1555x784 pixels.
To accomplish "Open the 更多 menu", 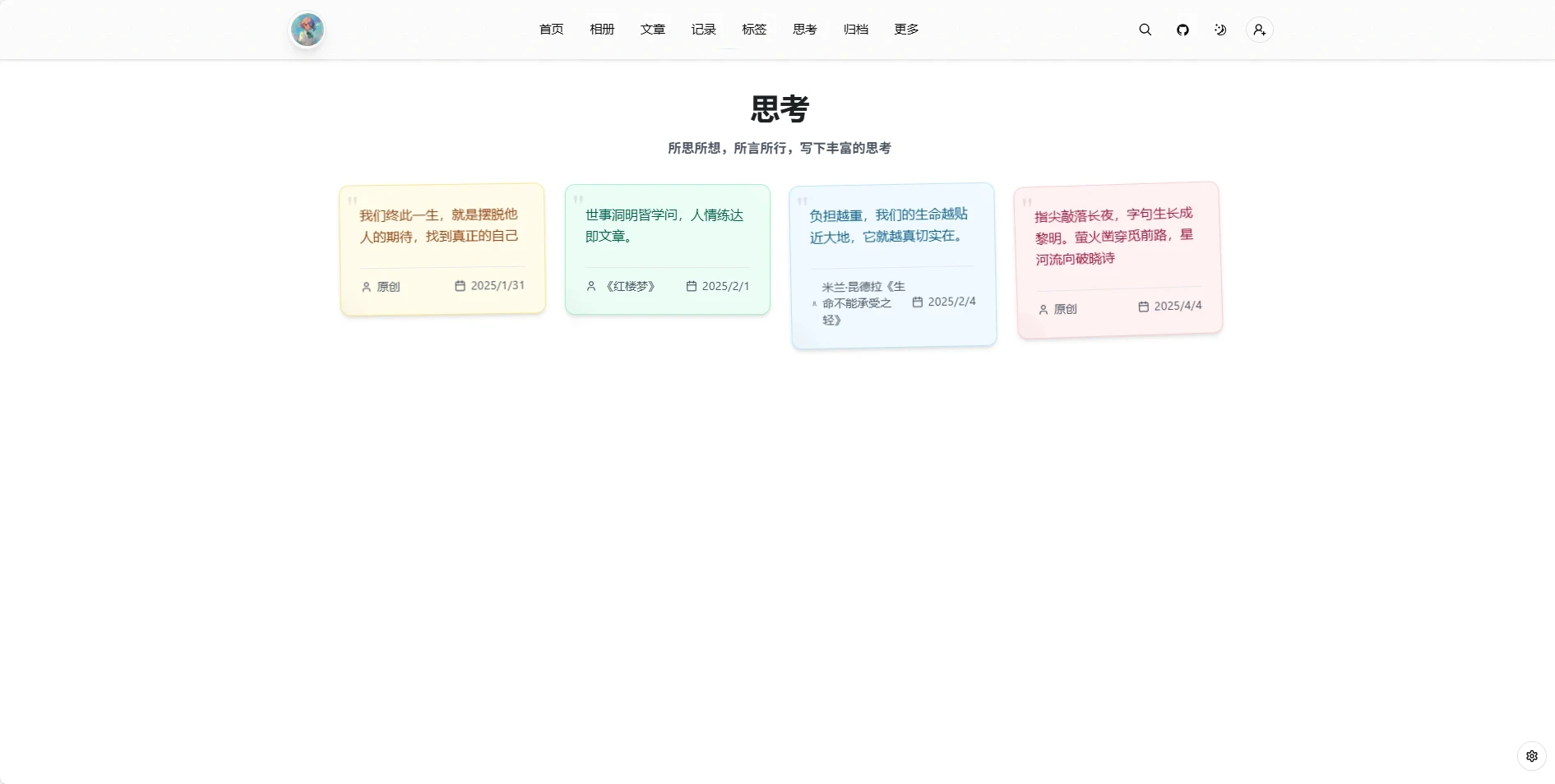I will point(906,30).
